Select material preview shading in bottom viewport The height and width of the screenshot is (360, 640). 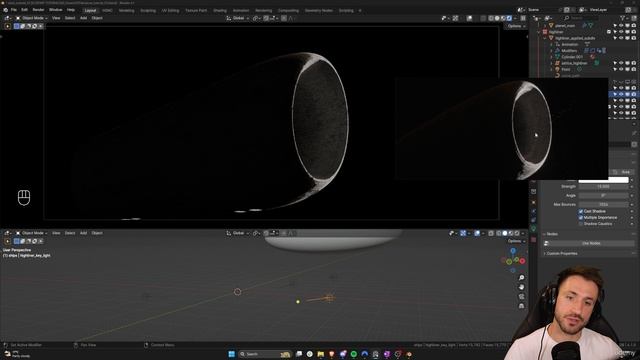(511, 233)
